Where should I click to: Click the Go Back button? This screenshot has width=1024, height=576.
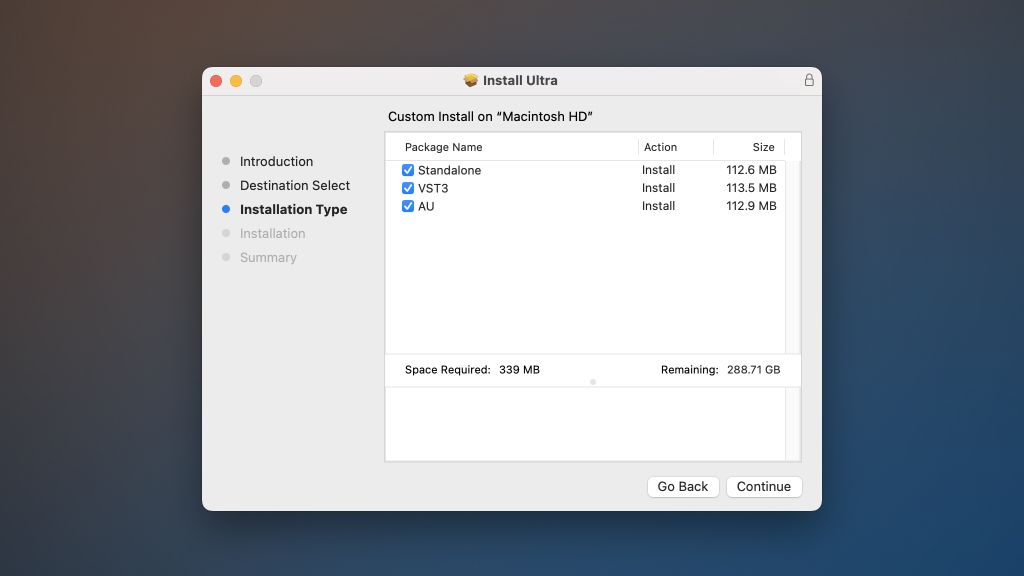(x=682, y=487)
